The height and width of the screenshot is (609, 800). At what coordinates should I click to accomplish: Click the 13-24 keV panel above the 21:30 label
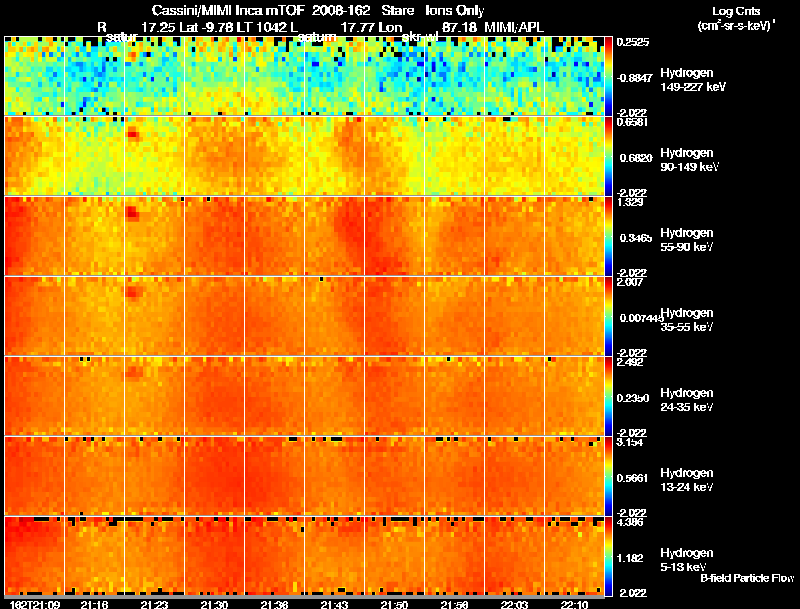pos(215,476)
